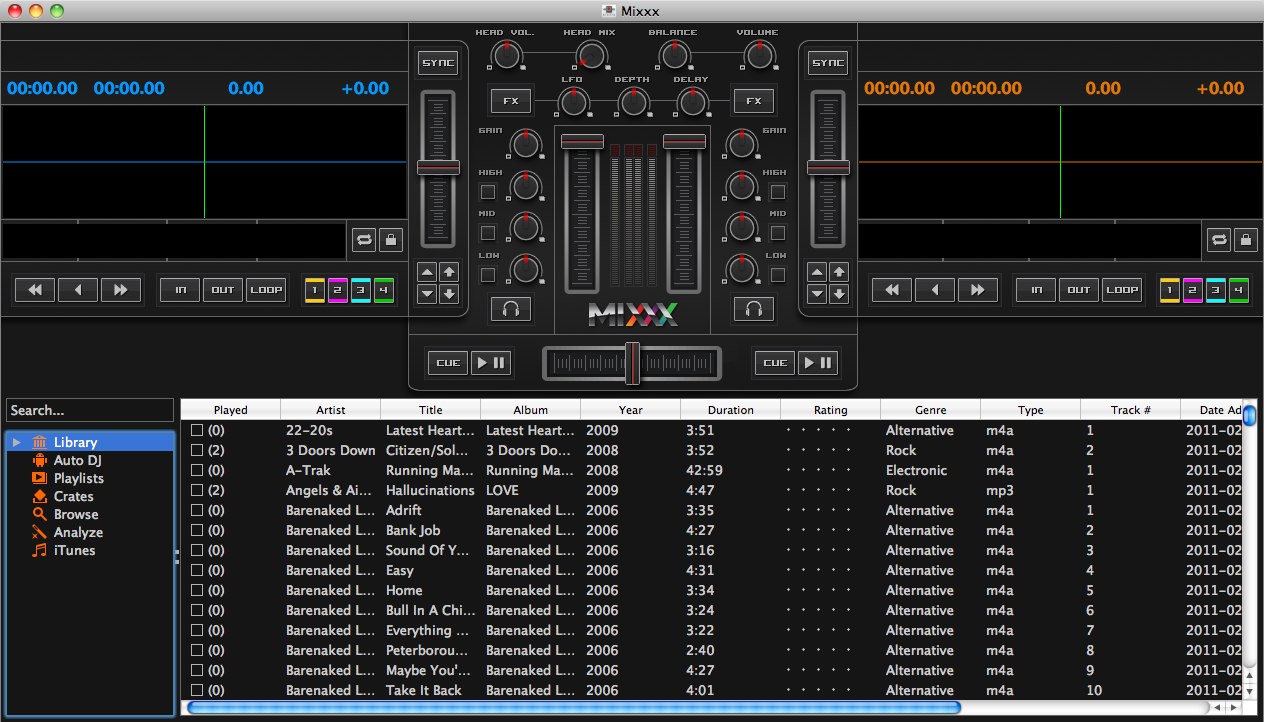This screenshot has height=722, width=1264.
Task: Toggle right channel HIGH kill switch
Action: click(x=777, y=192)
